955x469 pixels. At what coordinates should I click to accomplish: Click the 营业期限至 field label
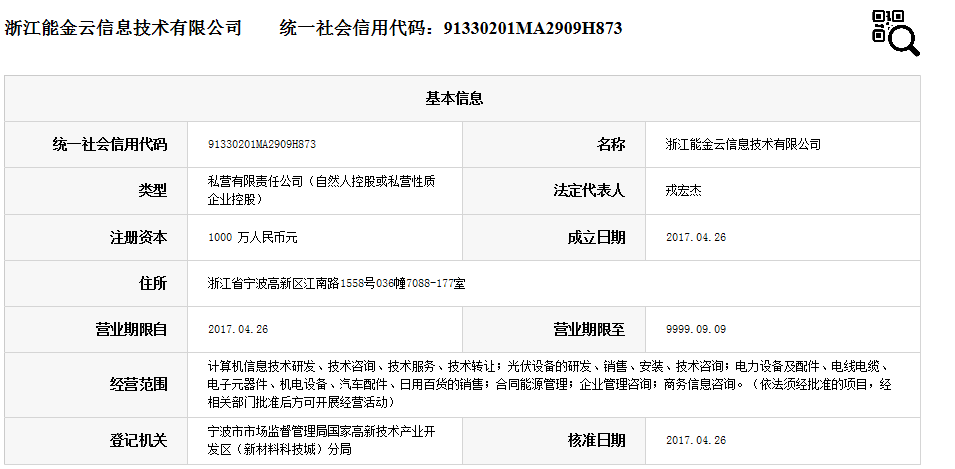(589, 330)
